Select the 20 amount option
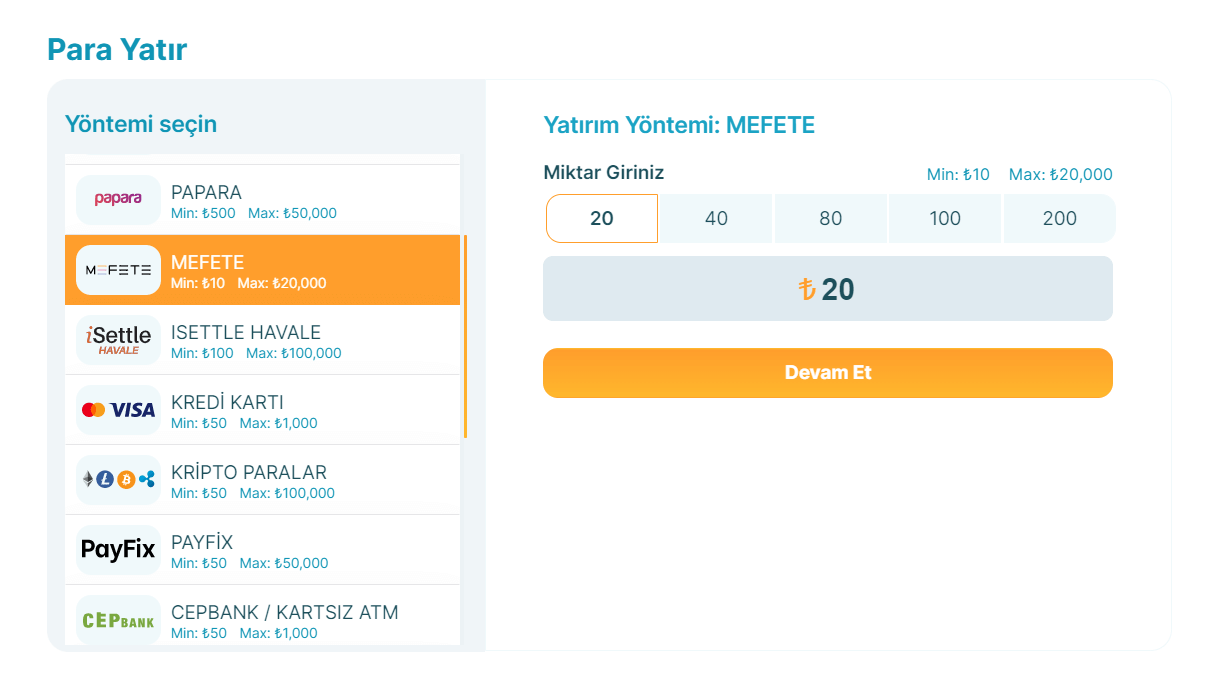 click(602, 218)
